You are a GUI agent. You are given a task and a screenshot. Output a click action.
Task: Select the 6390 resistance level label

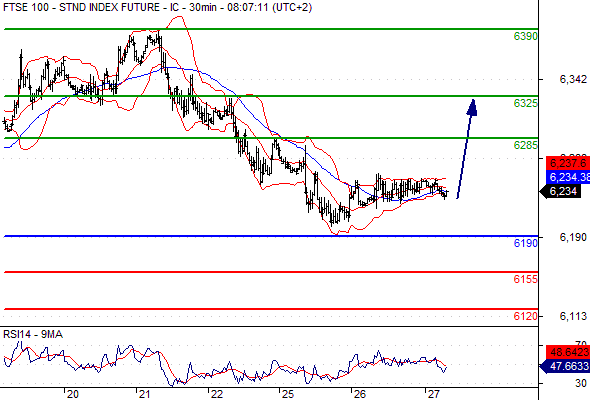526,37
